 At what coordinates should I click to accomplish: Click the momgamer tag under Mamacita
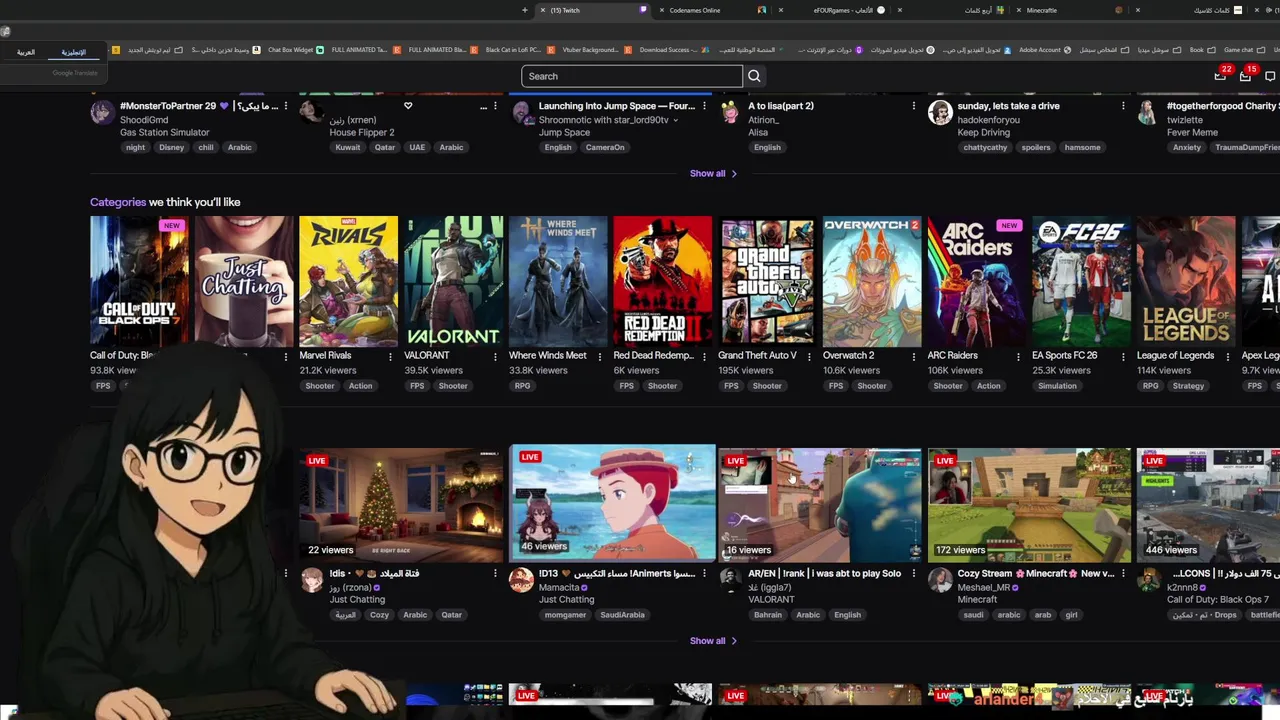[x=565, y=615]
